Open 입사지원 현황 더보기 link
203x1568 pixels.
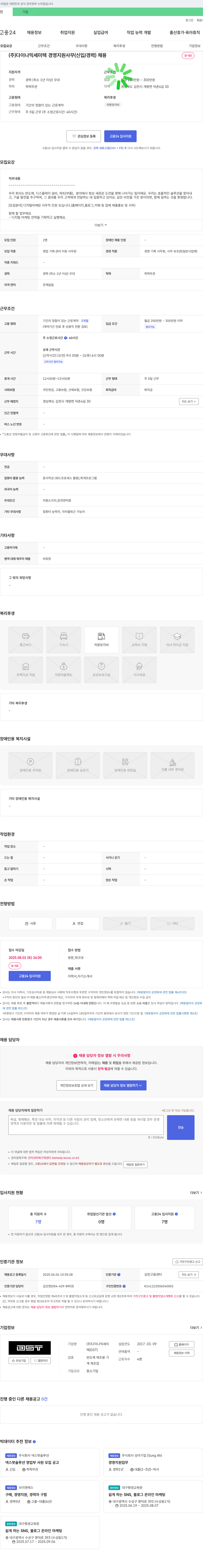pyautogui.click(x=196, y=1192)
